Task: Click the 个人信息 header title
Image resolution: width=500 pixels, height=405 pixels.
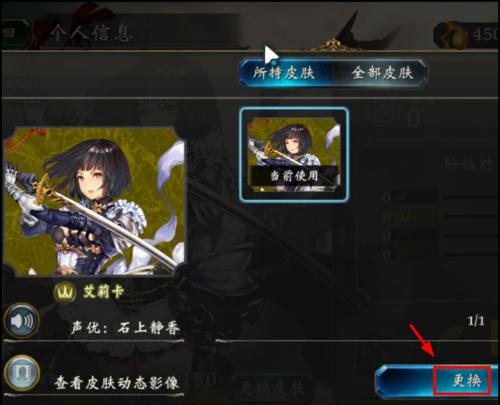Action: click(91, 33)
